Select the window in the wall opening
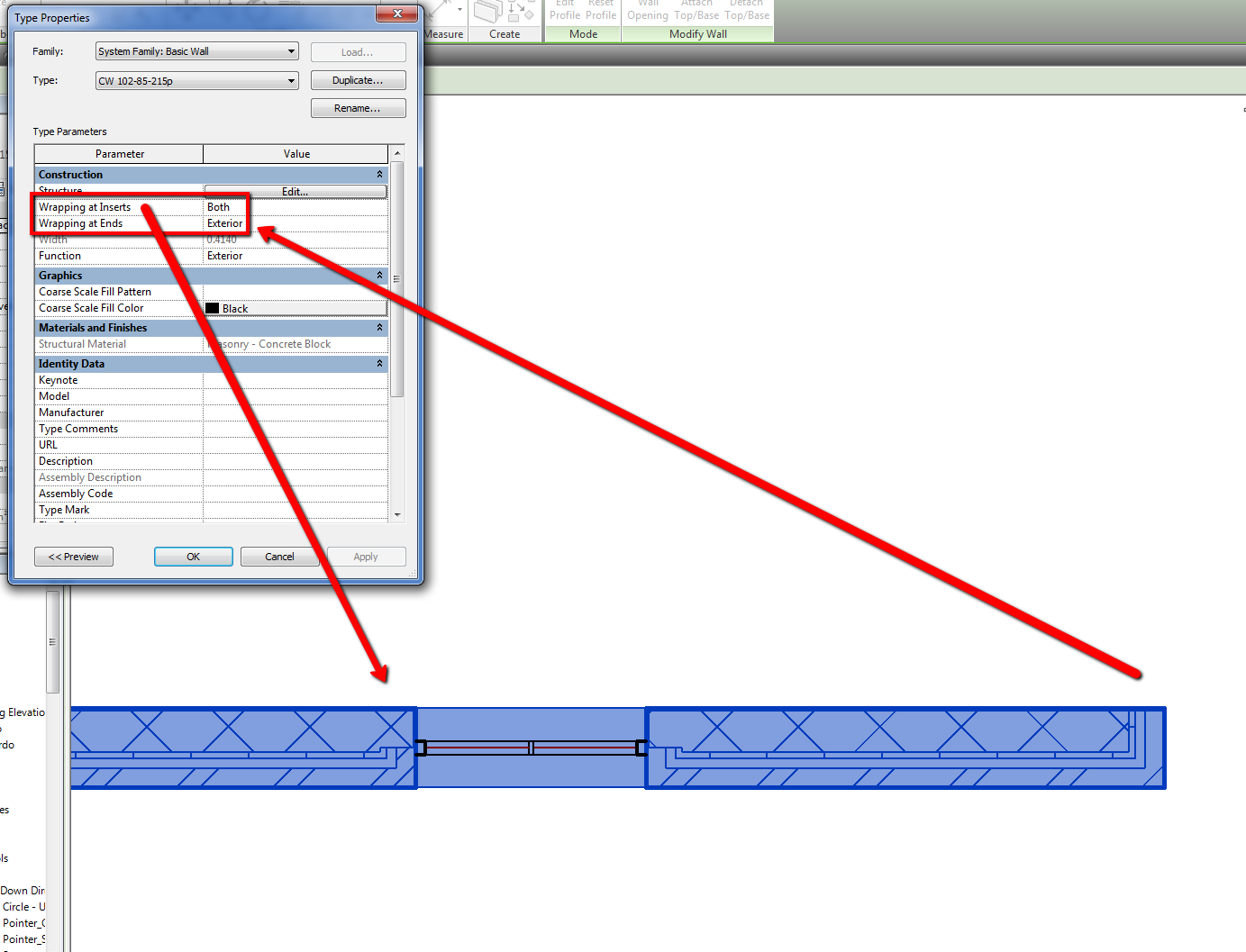Image resolution: width=1246 pixels, height=952 pixels. (x=532, y=748)
